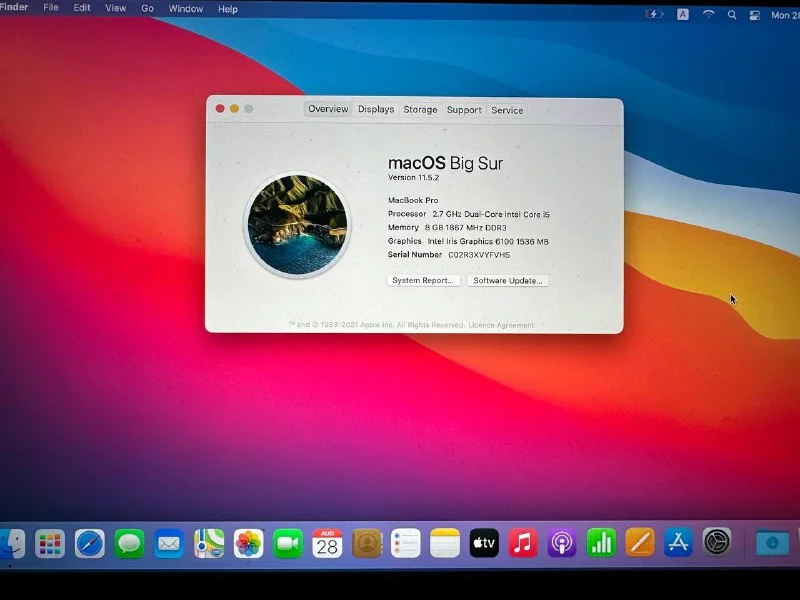Open Spotlight search magnifier icon
The image size is (800, 600).
pos(732,15)
